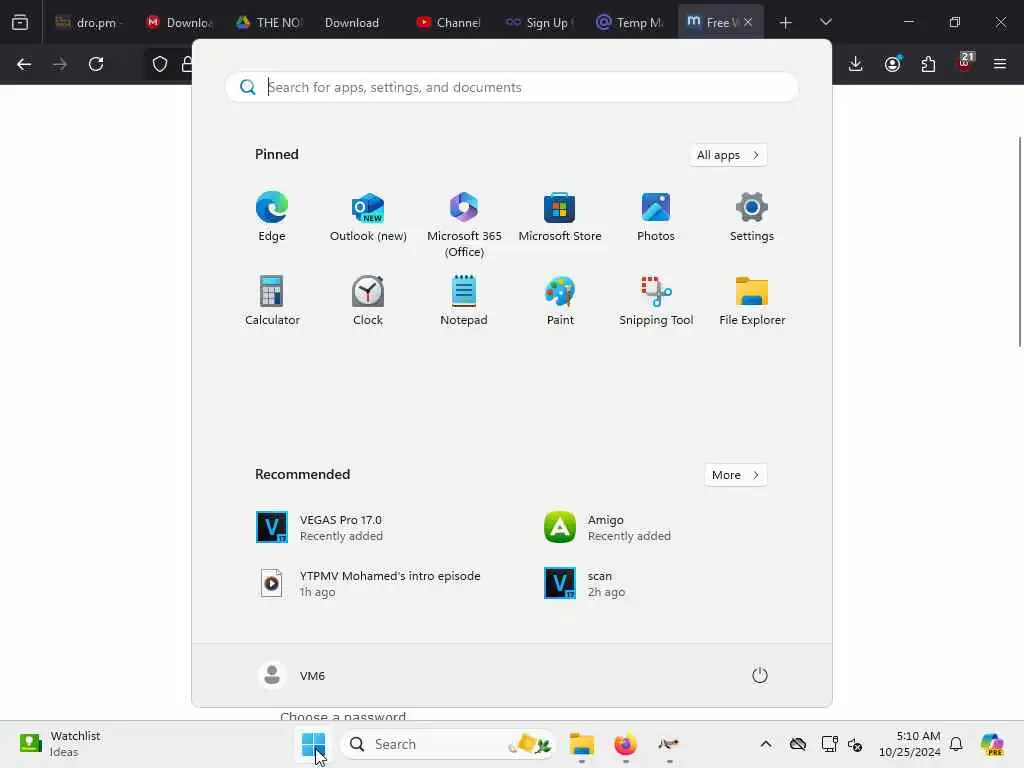
Task: Open Firefox downloads panel
Action: [x=856, y=64]
